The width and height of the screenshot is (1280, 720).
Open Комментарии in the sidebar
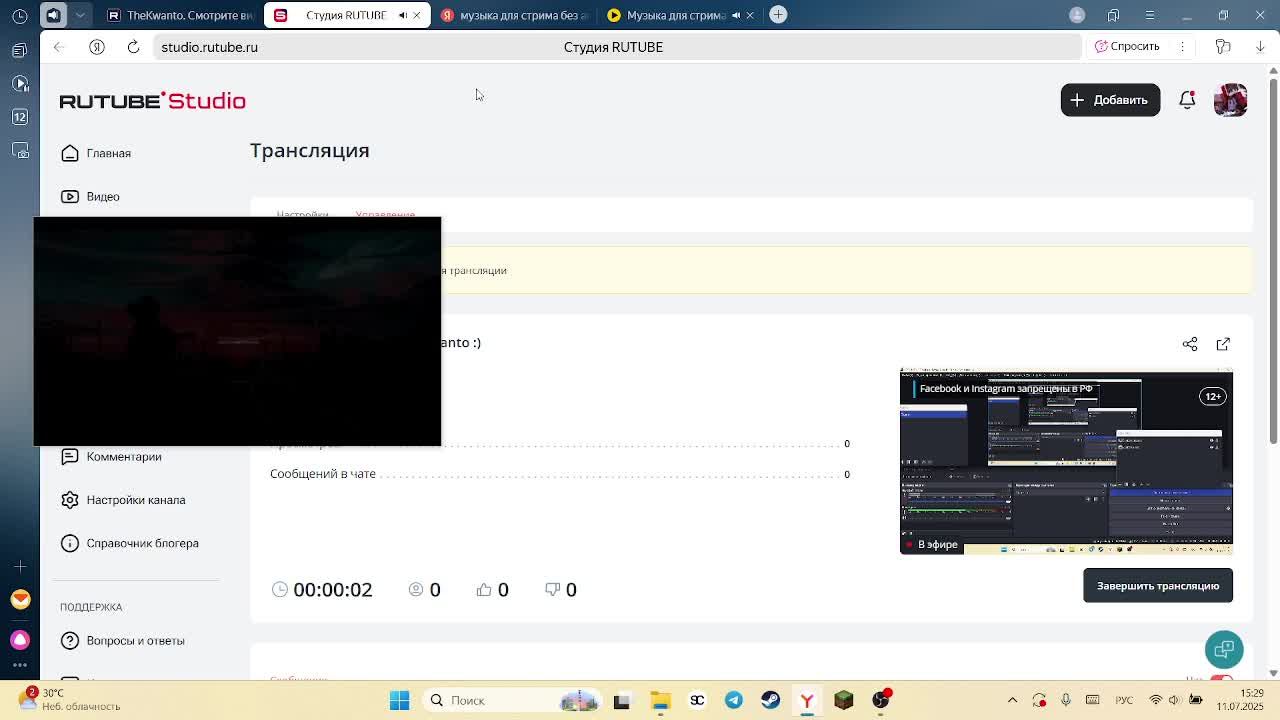tap(111, 456)
